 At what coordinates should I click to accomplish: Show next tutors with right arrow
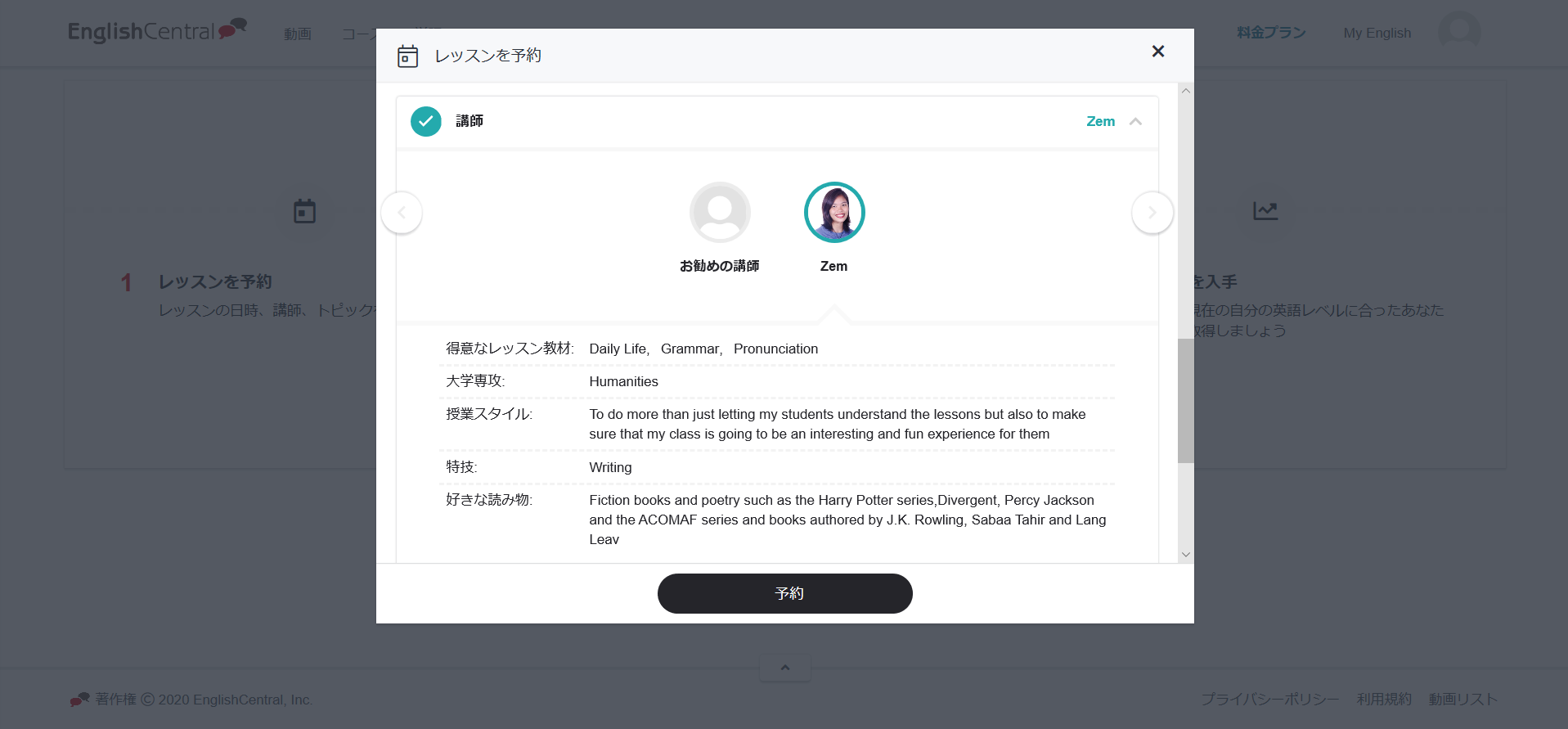click(1152, 213)
